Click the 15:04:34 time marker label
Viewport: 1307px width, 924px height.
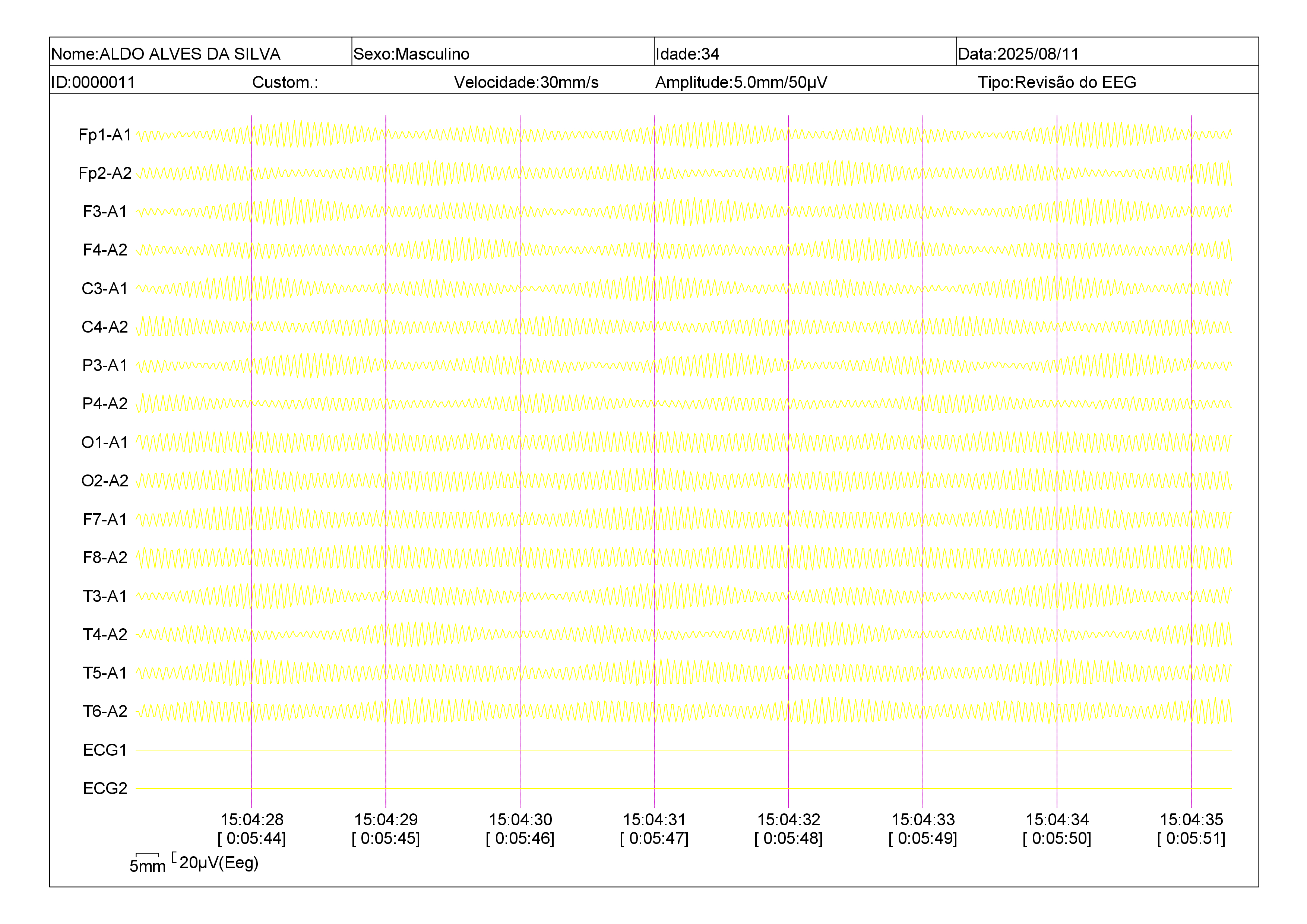point(1057,819)
